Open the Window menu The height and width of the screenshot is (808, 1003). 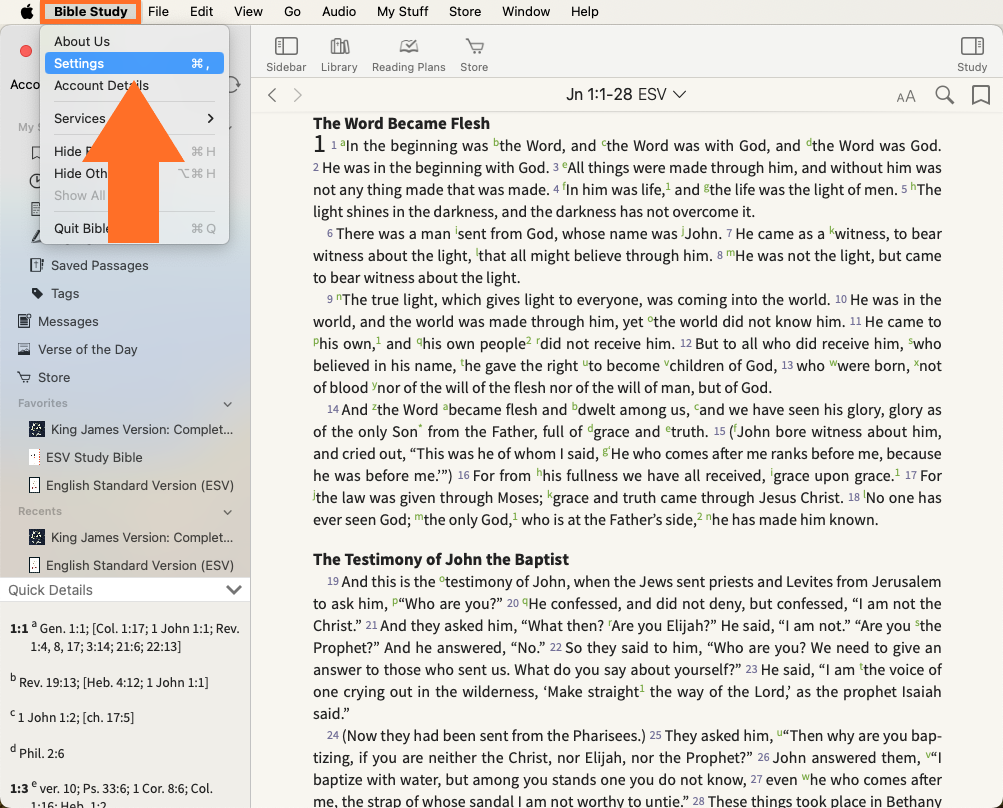526,12
